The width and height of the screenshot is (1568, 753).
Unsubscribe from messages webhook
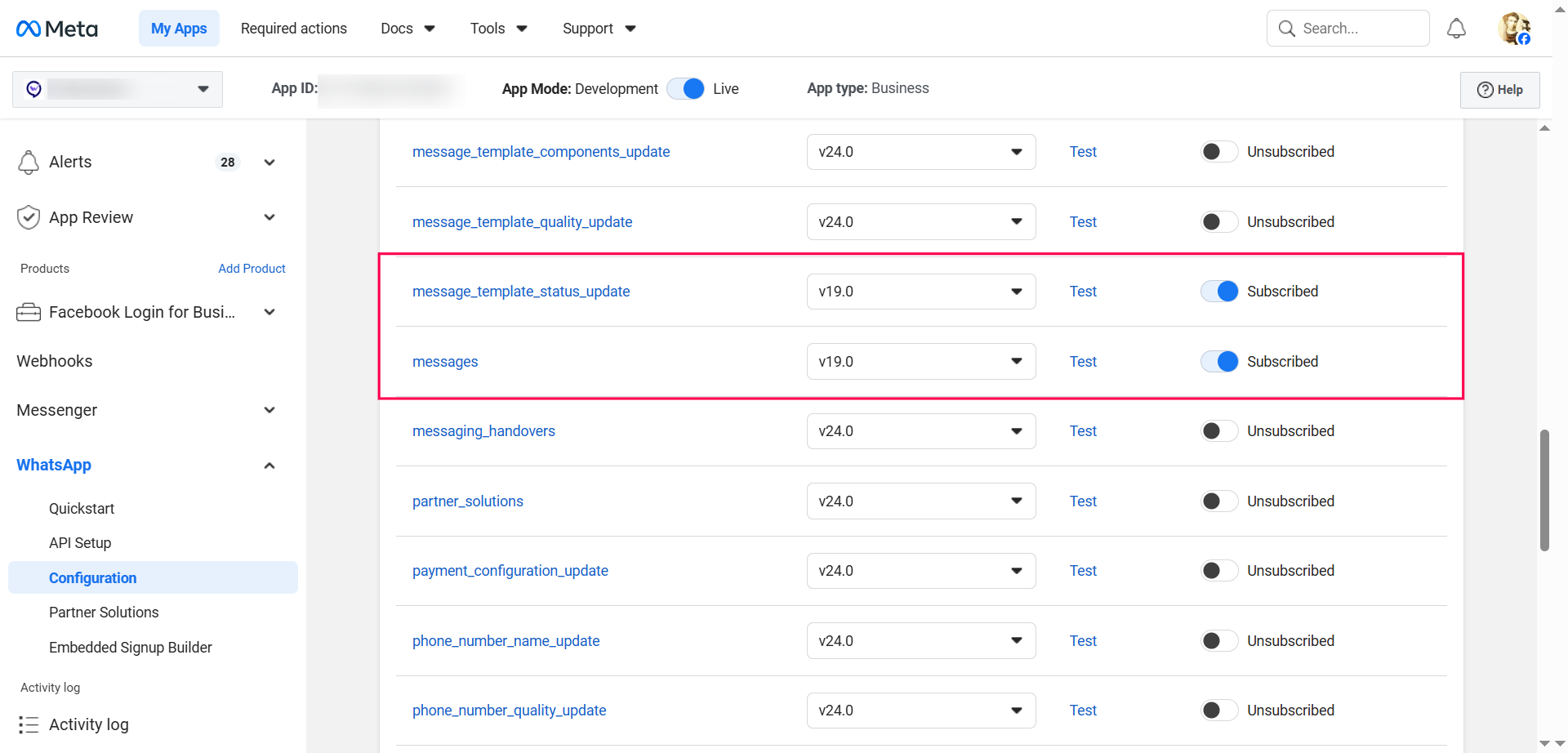click(x=1219, y=361)
